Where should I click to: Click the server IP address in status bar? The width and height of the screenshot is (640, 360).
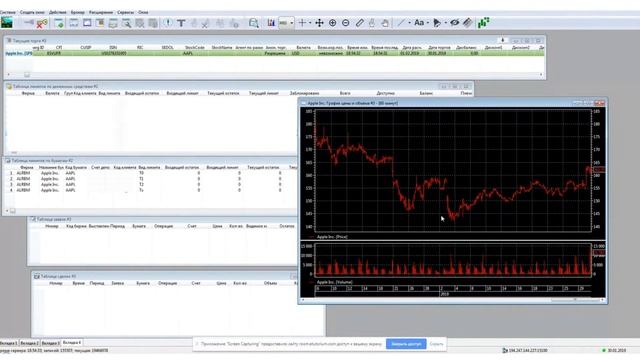pos(527,351)
